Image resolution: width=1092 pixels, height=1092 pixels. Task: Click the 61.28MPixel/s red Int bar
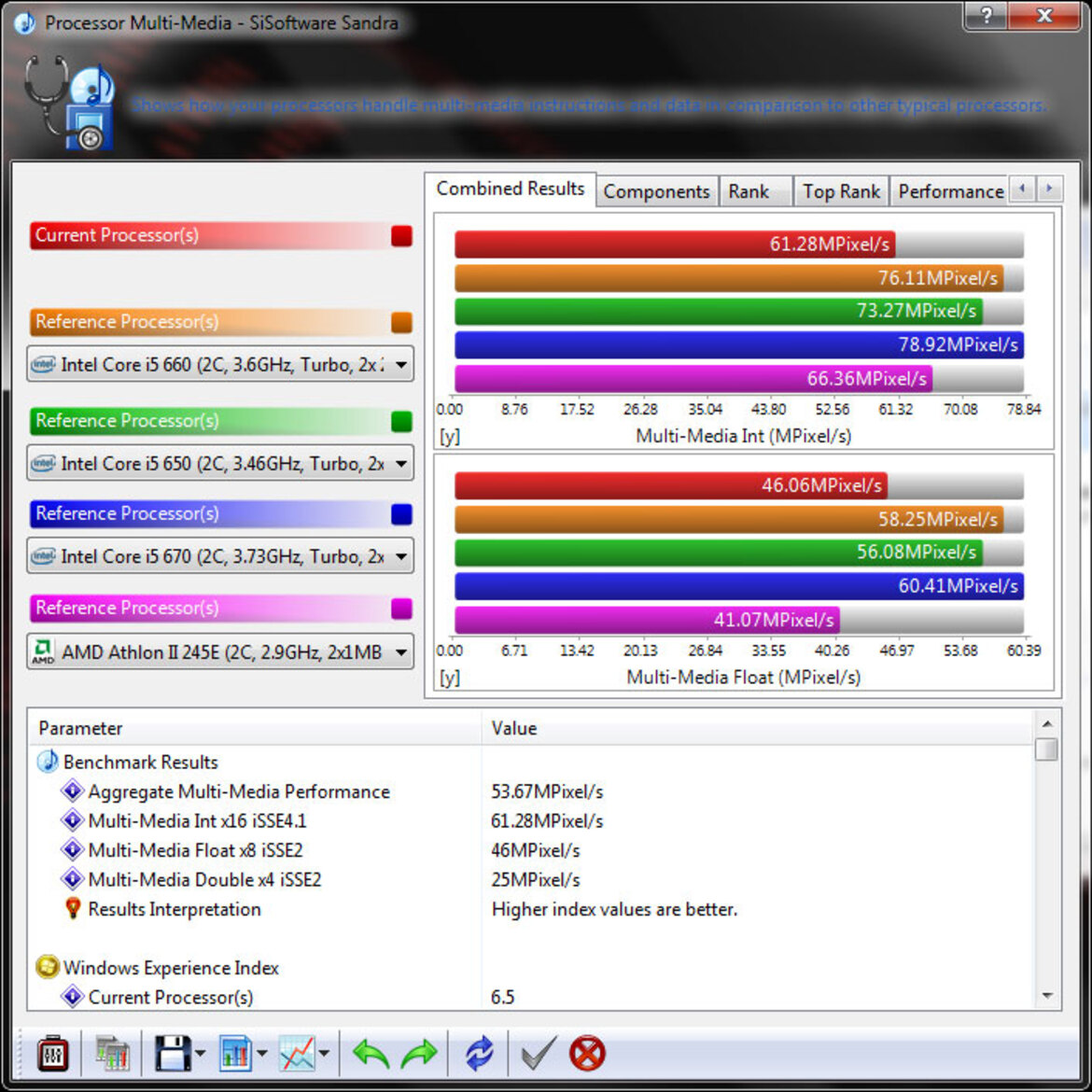click(x=675, y=245)
